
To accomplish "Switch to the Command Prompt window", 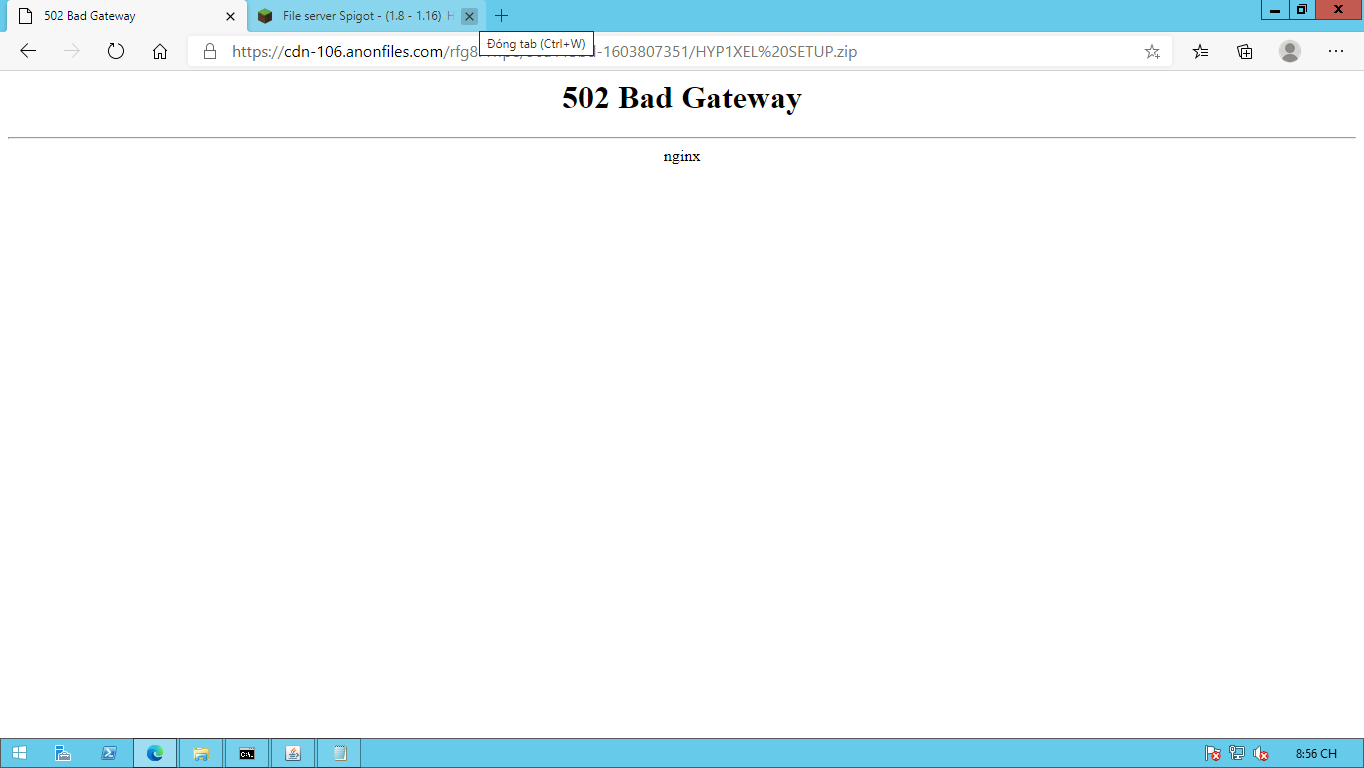I will point(247,753).
